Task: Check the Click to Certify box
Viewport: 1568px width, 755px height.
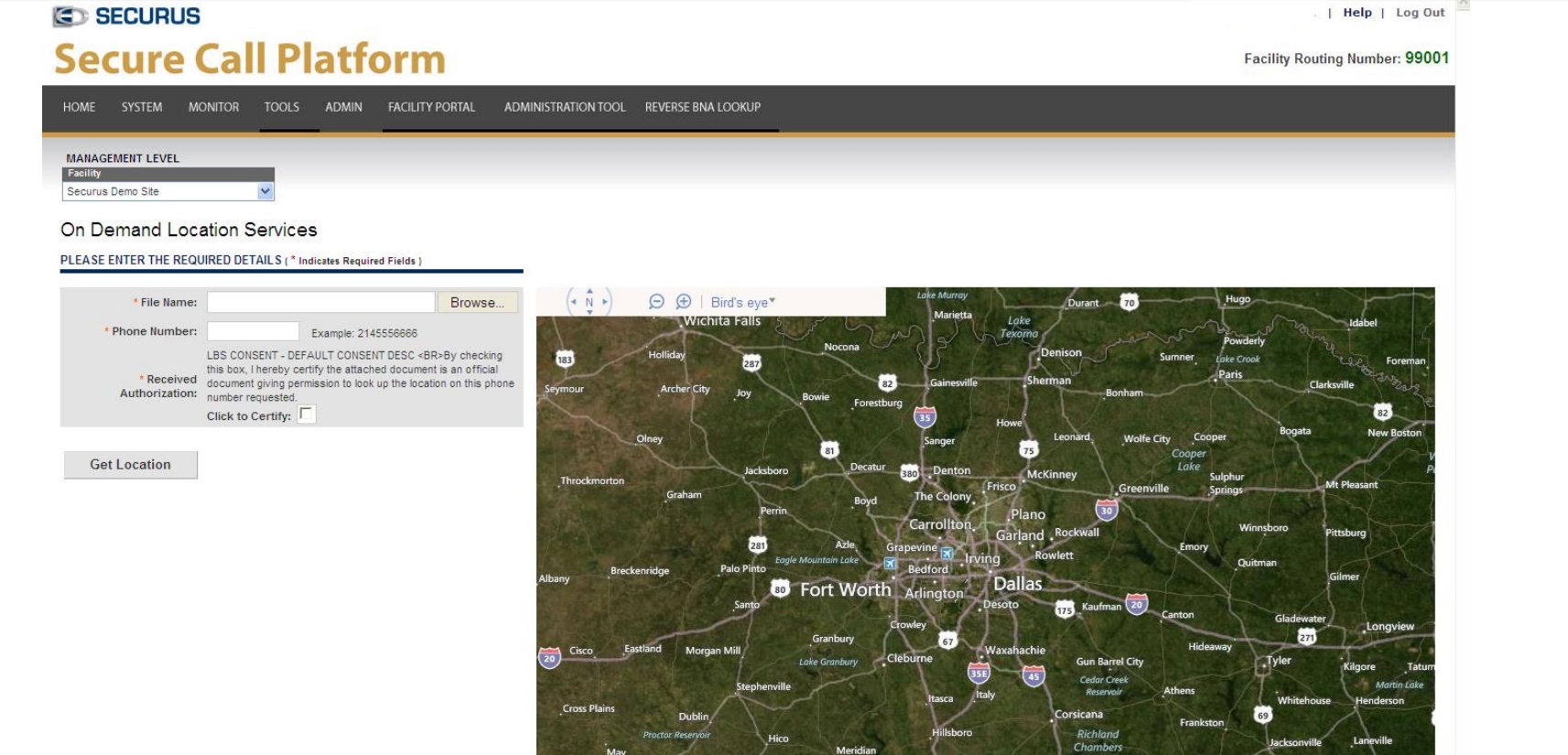Action: click(307, 415)
